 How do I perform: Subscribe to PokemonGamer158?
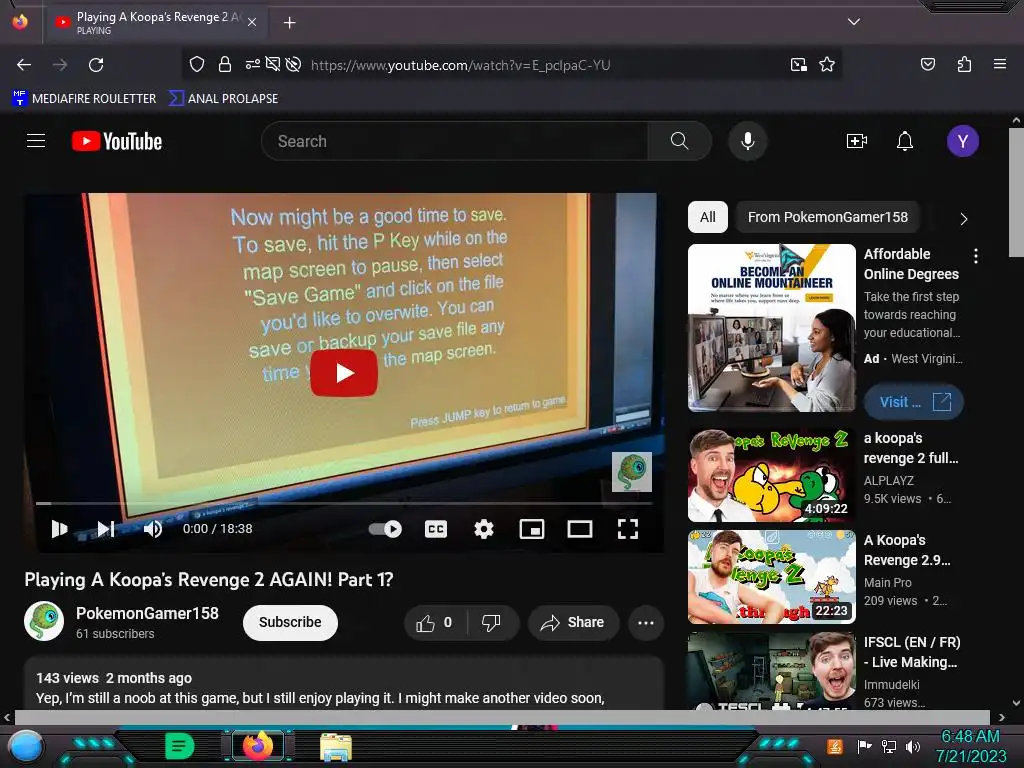point(290,622)
